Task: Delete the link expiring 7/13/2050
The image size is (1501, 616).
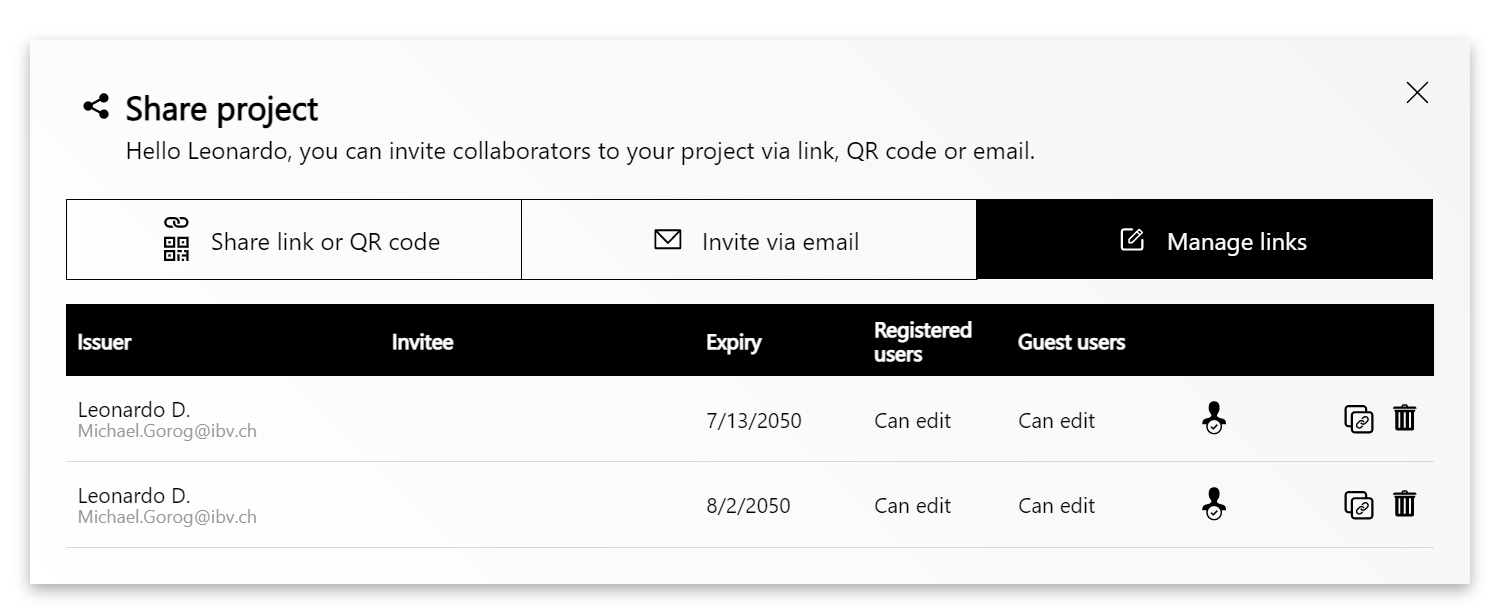Action: point(1405,418)
